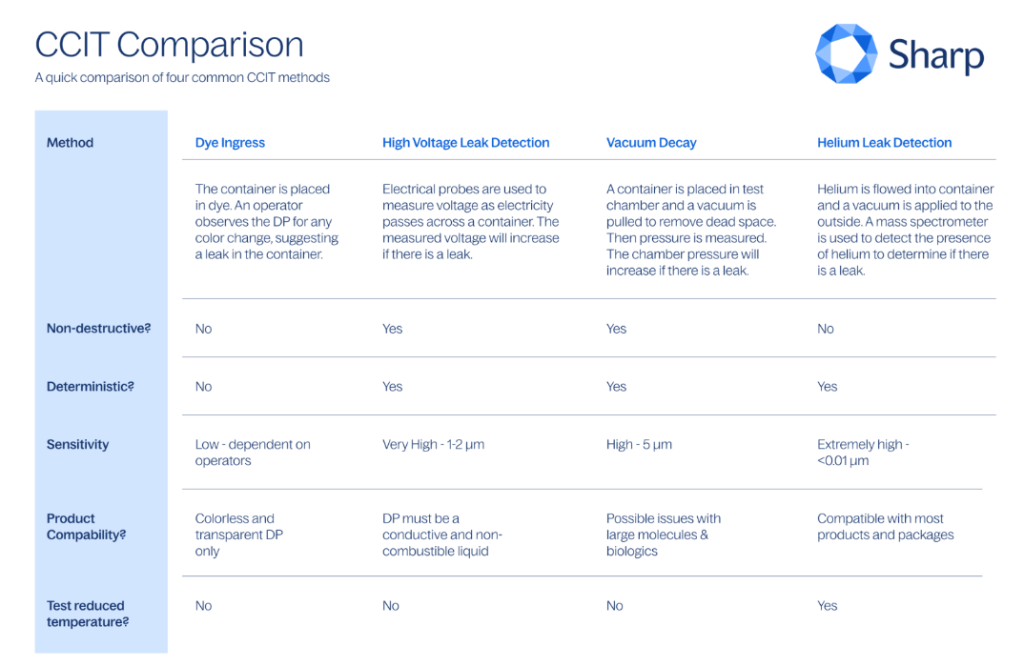The height and width of the screenshot is (666, 1024).
Task: Click Yes under Helium for reduced temperature
Action: pos(828,605)
